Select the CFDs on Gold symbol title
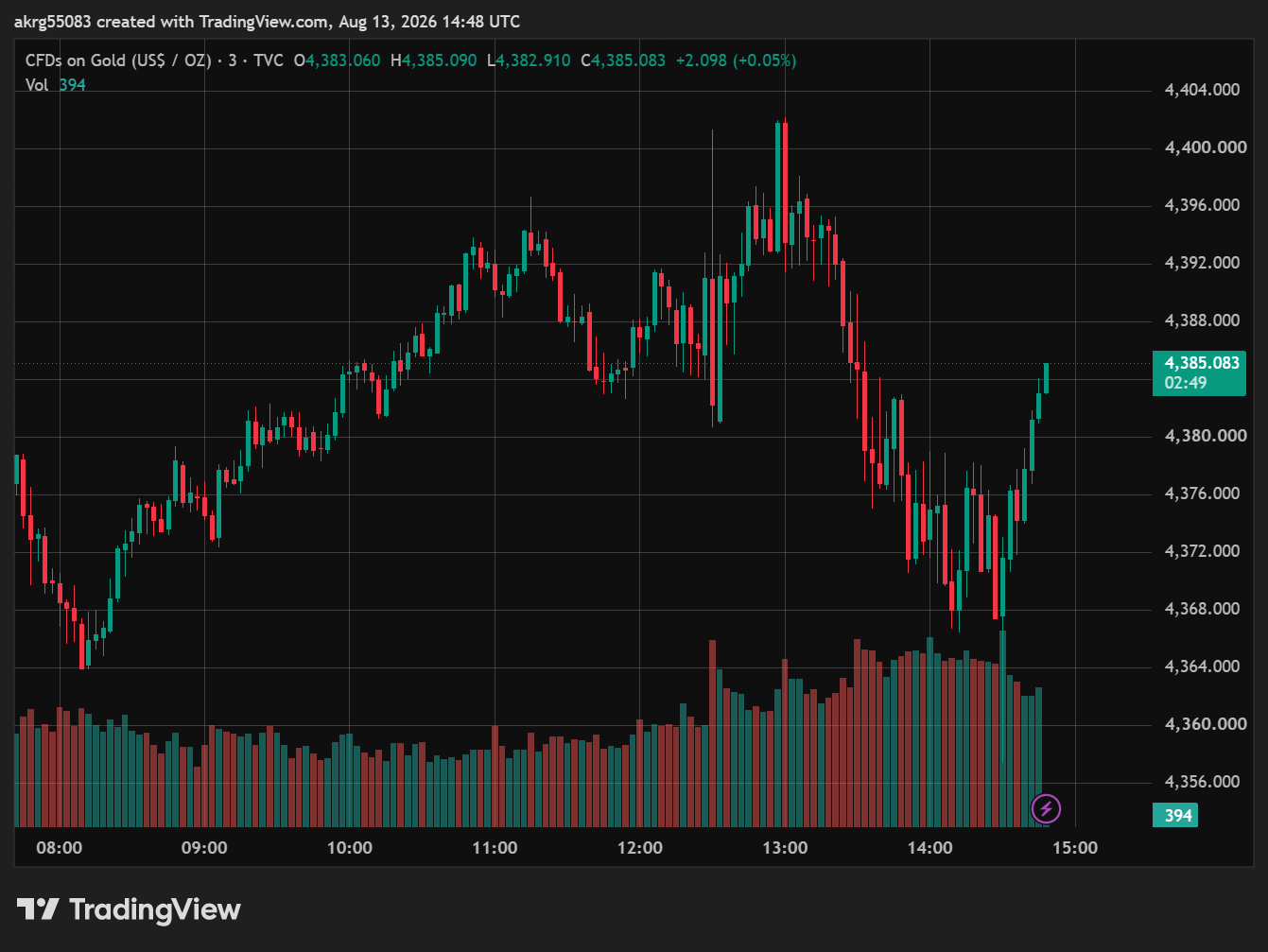Image resolution: width=1268 pixels, height=952 pixels. tap(118, 61)
